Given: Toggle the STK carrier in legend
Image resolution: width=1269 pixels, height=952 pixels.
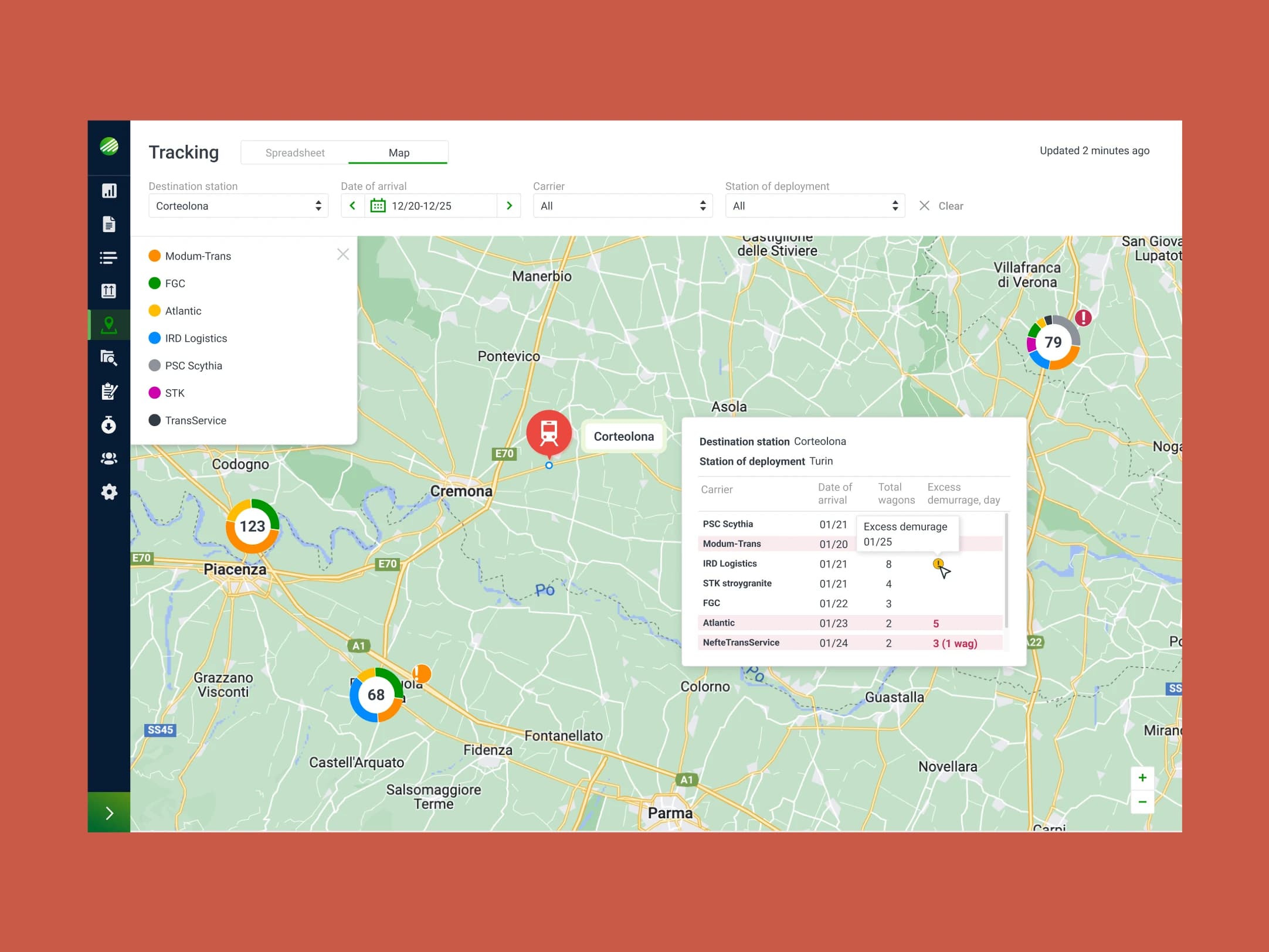Looking at the screenshot, I should coord(167,393).
